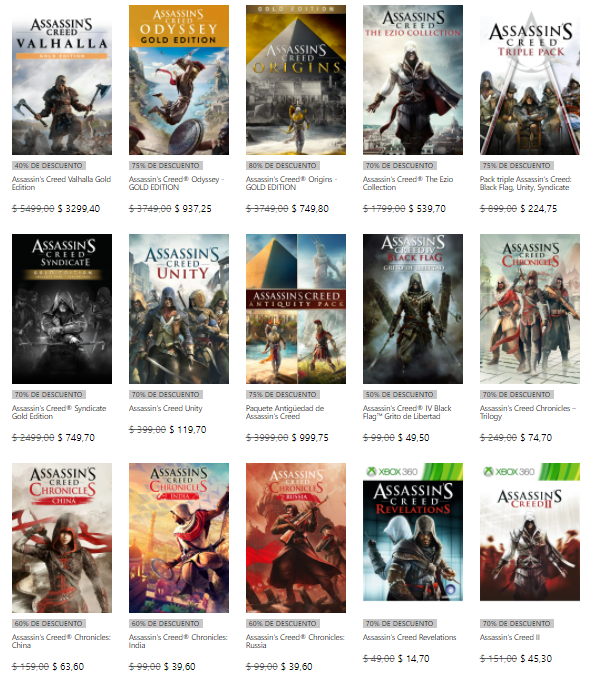Screen dimensions: 602x682
Task: Click the Odyssey Gold Edition cover art
Action: [x=179, y=80]
